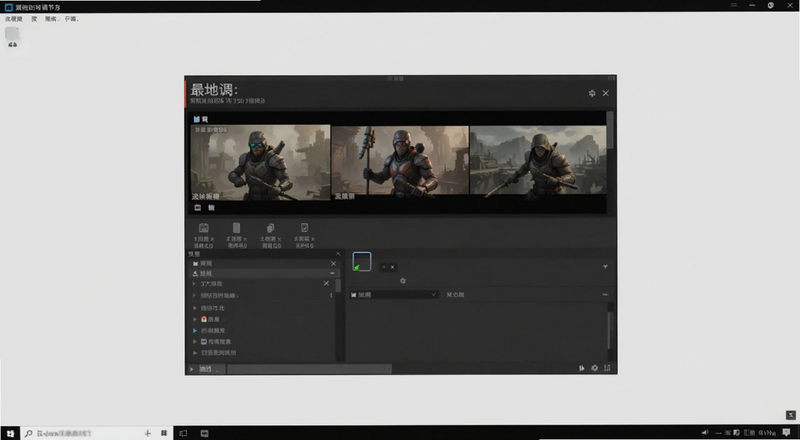Screen dimensions: 800x440
Task: Open the leftmost menu in the menu bar
Action: 14,19
